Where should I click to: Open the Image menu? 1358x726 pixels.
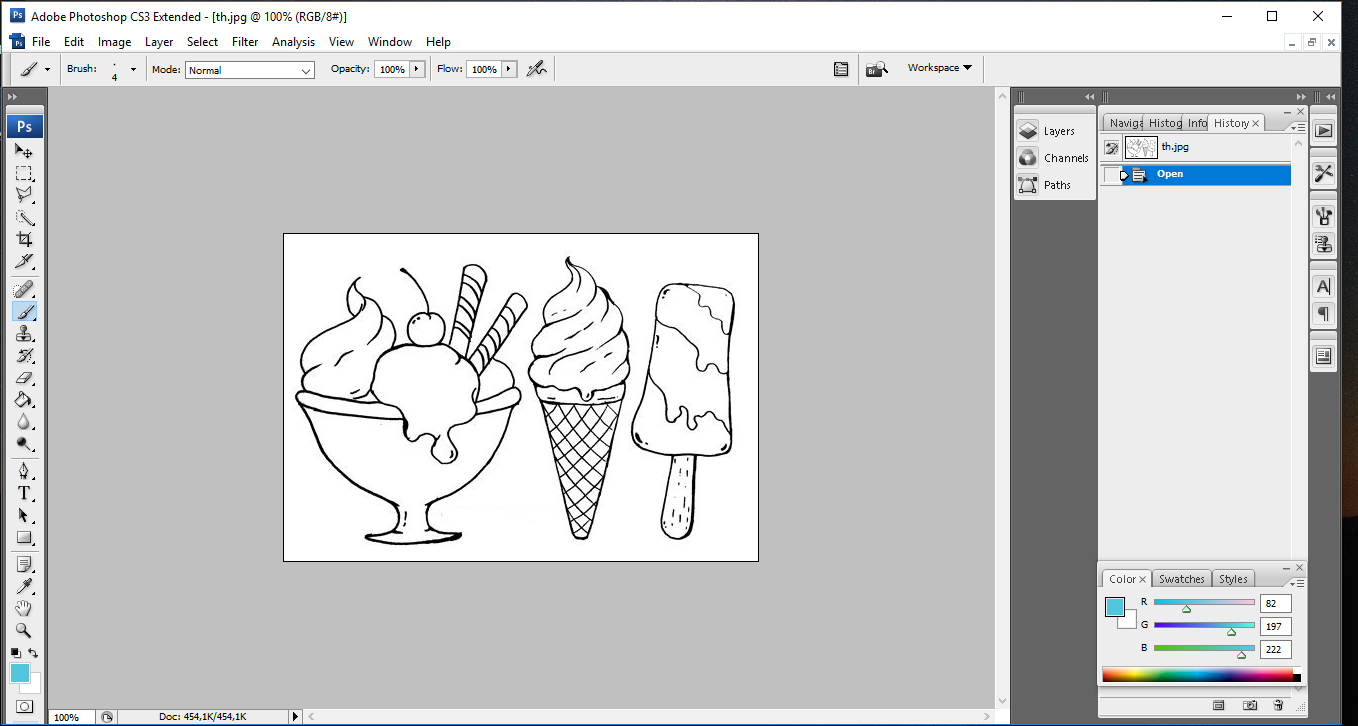tap(114, 42)
